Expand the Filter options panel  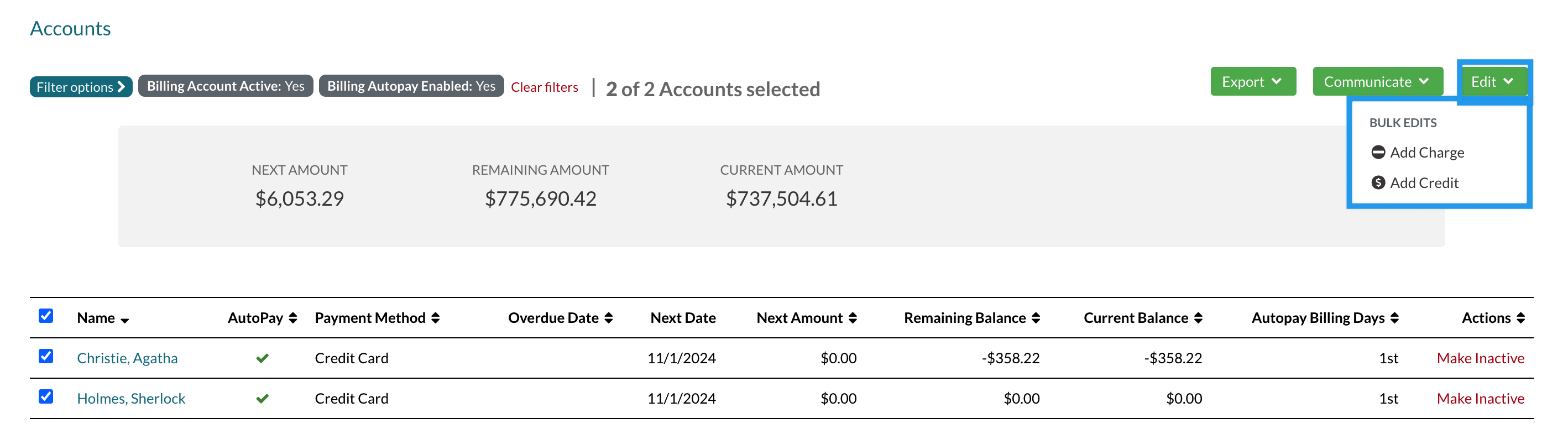pyautogui.click(x=80, y=87)
